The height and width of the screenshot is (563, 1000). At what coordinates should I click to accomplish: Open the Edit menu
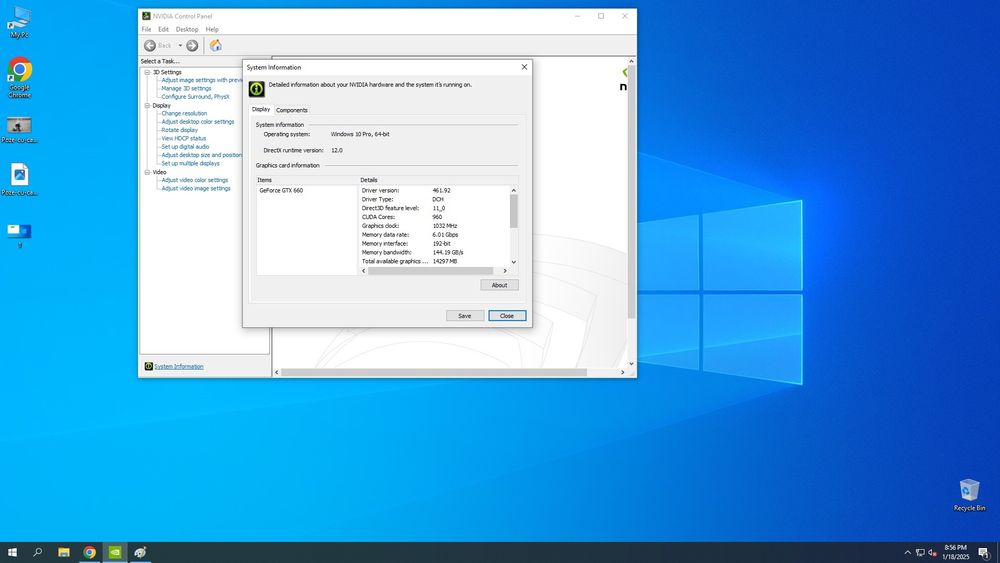tap(163, 29)
